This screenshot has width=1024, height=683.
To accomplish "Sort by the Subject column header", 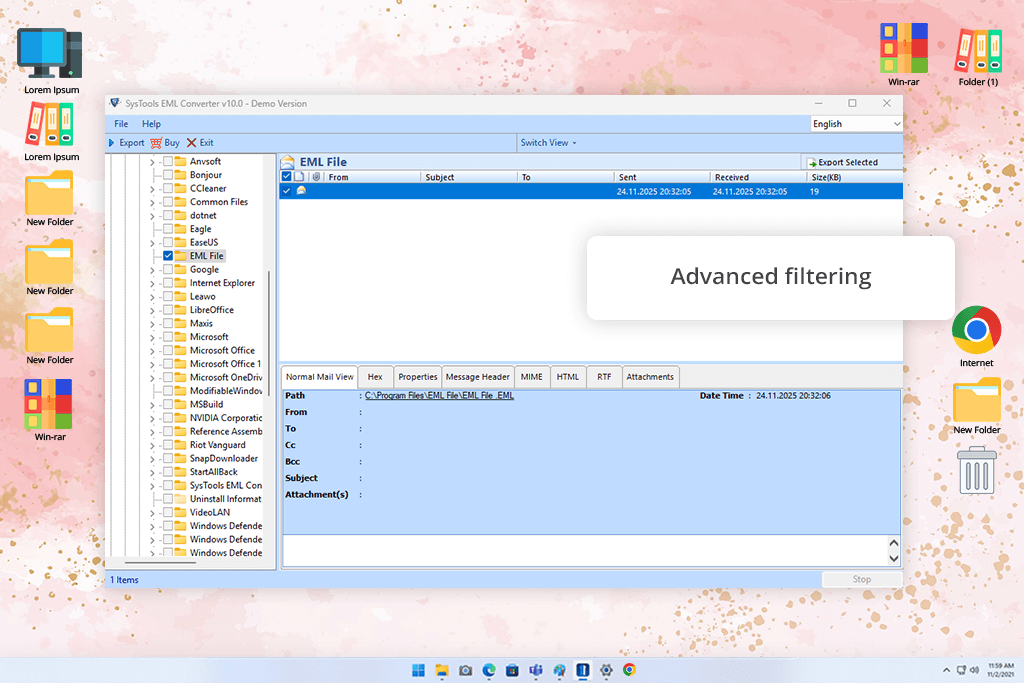I will click(469, 177).
